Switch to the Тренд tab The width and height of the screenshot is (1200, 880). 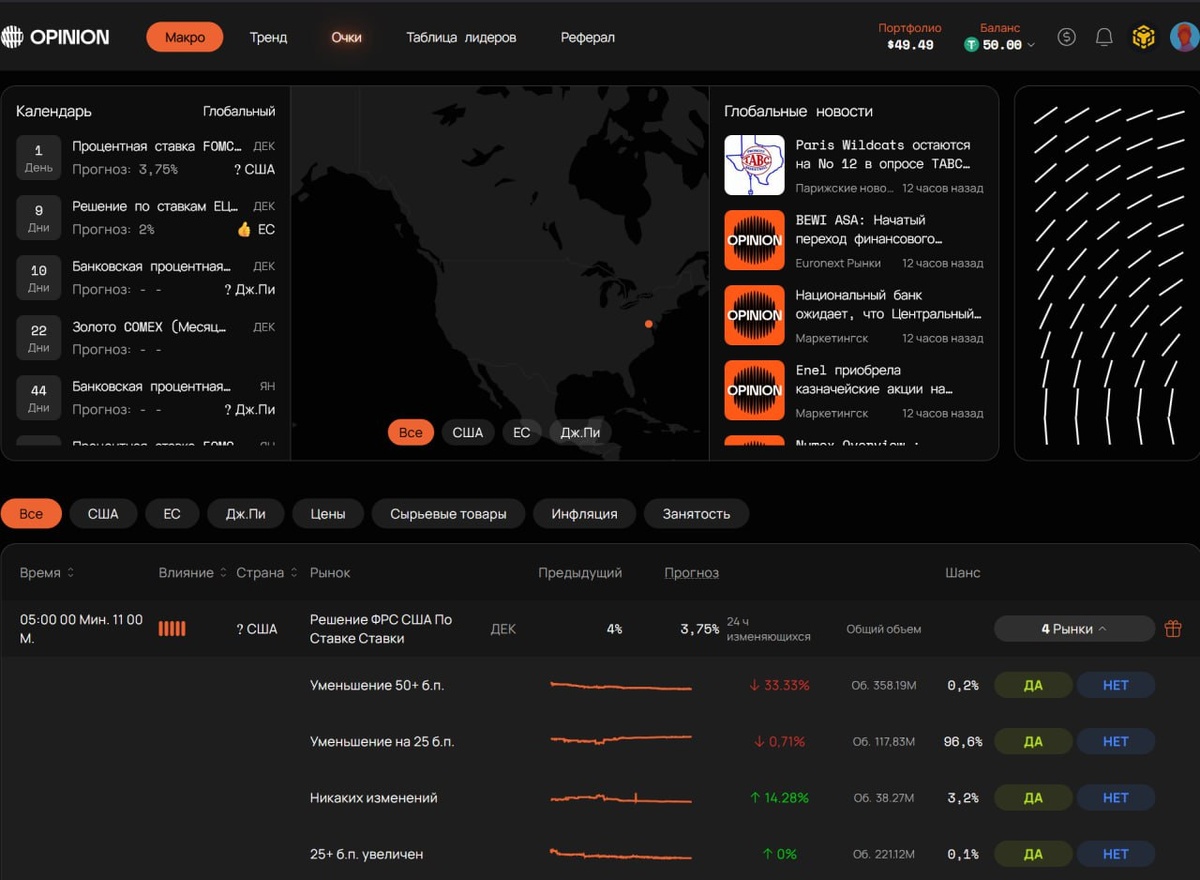click(268, 37)
